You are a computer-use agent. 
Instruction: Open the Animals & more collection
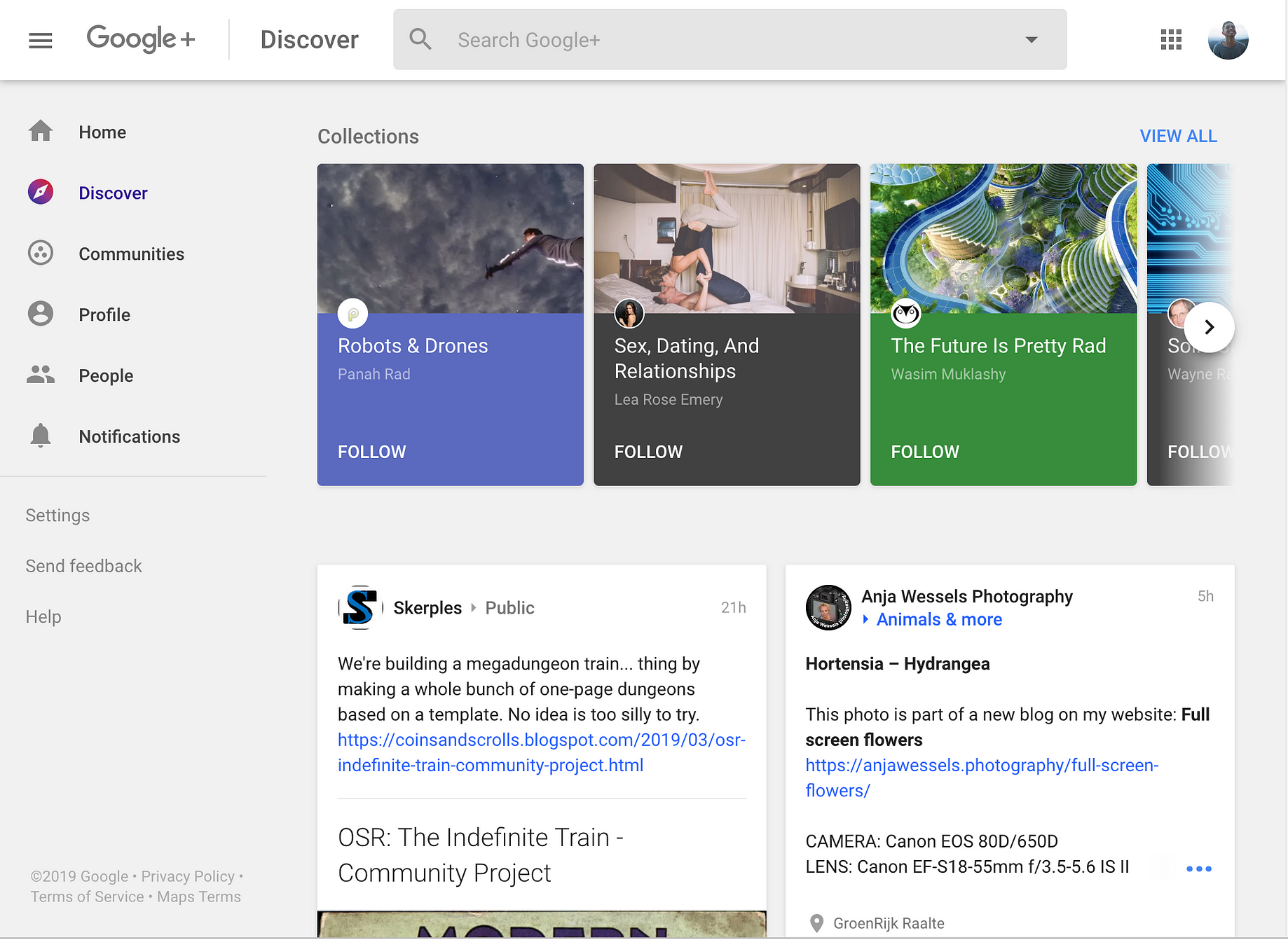click(939, 620)
